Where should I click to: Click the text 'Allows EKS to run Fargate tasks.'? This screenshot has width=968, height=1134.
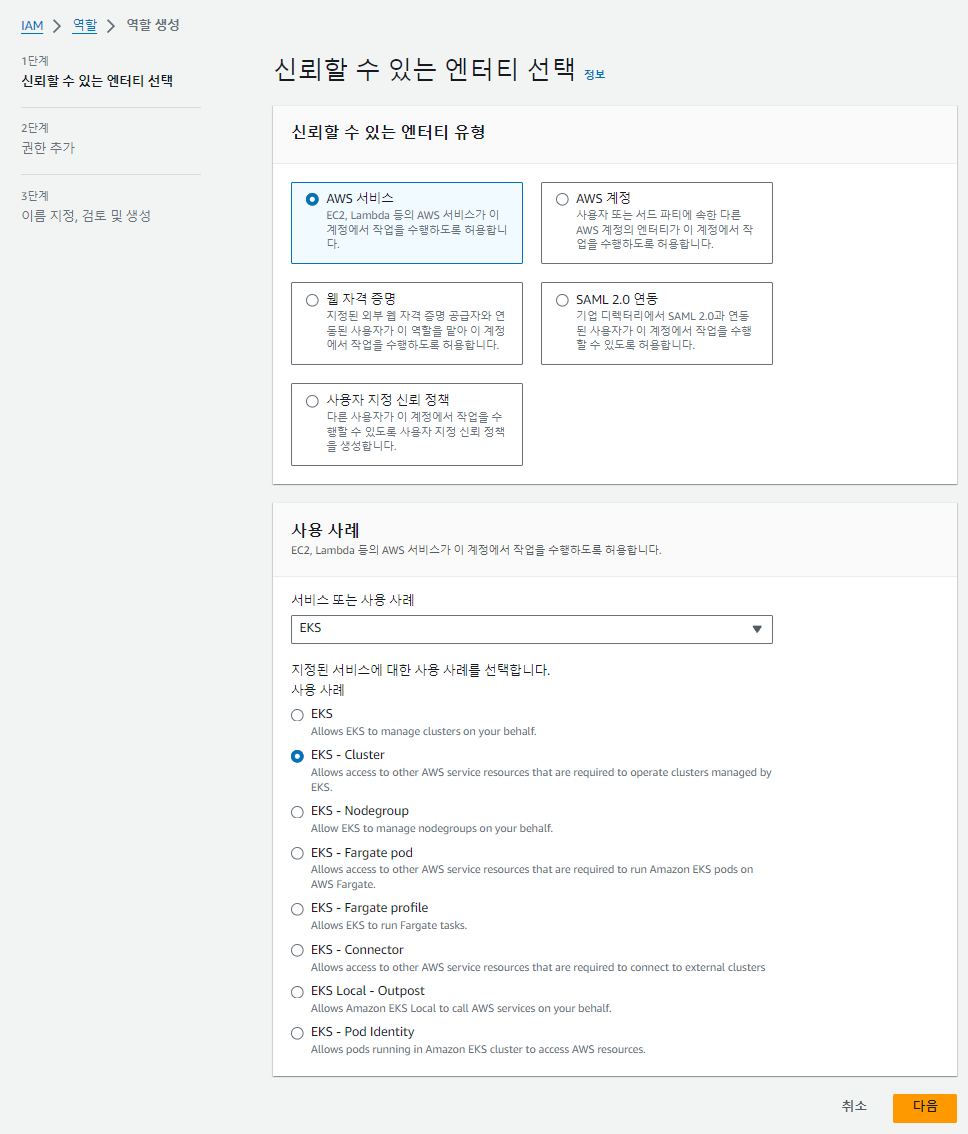pos(389,925)
